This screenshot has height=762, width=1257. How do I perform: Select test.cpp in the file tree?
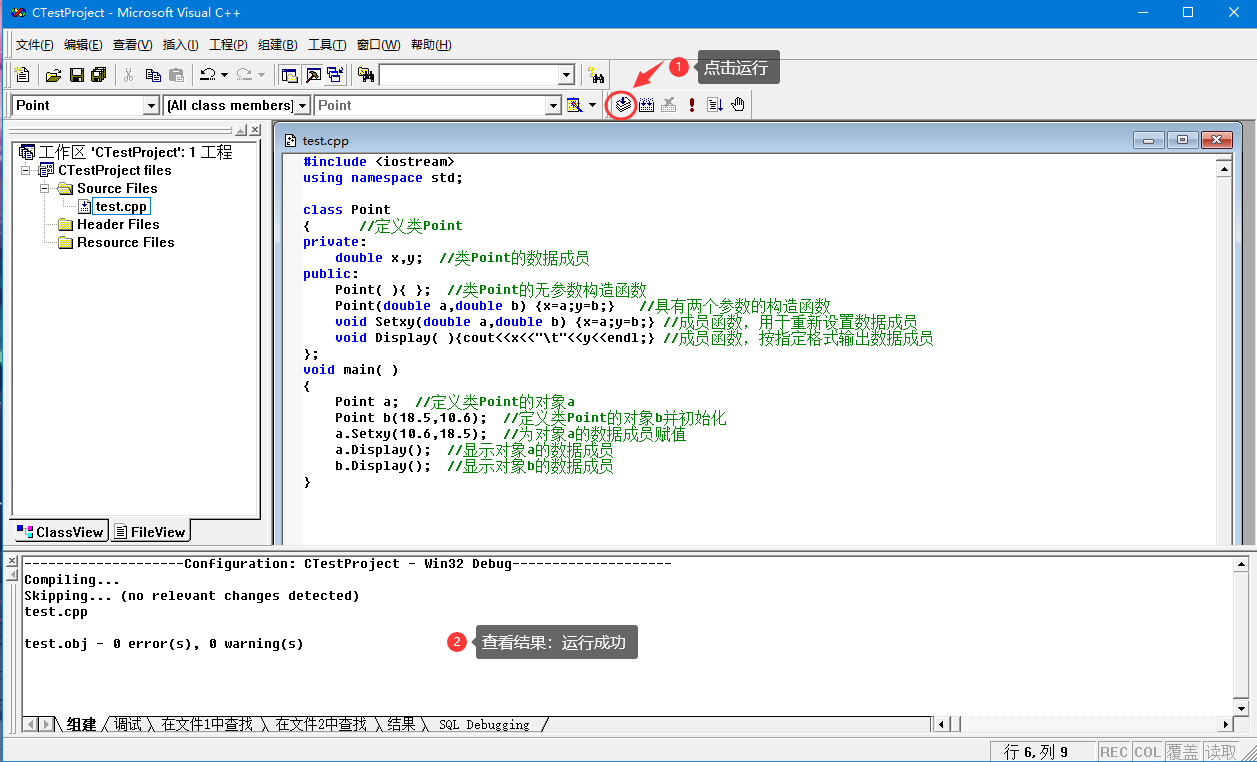[x=122, y=206]
